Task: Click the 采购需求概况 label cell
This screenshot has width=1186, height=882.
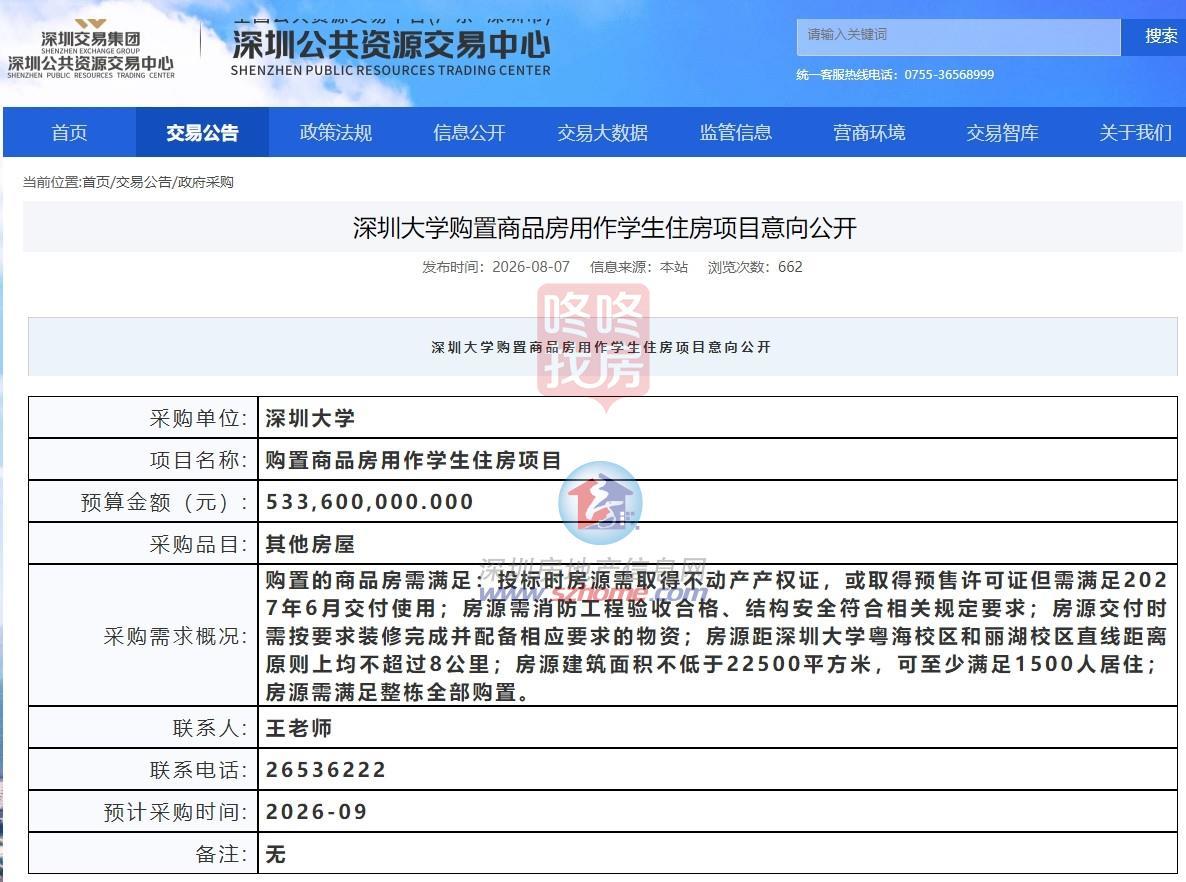Action: [143, 635]
